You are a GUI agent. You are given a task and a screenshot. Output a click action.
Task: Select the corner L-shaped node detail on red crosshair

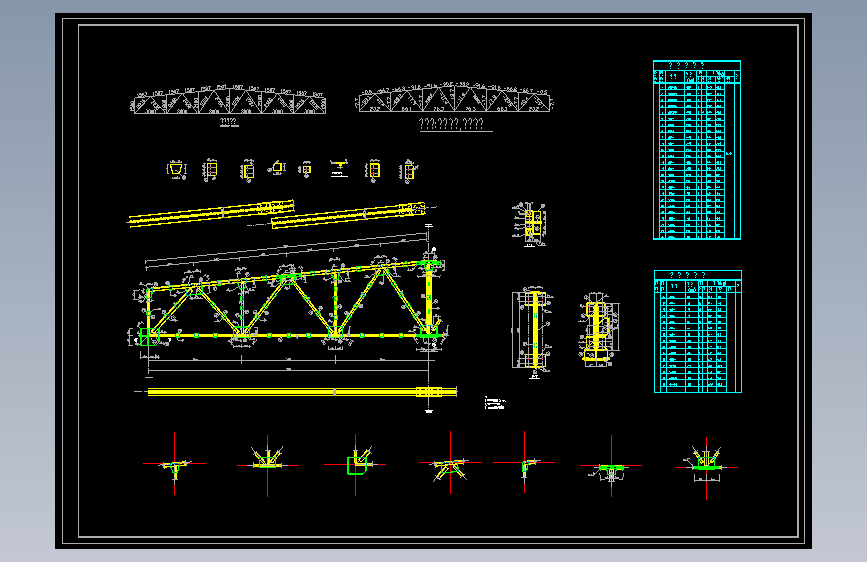[524, 462]
